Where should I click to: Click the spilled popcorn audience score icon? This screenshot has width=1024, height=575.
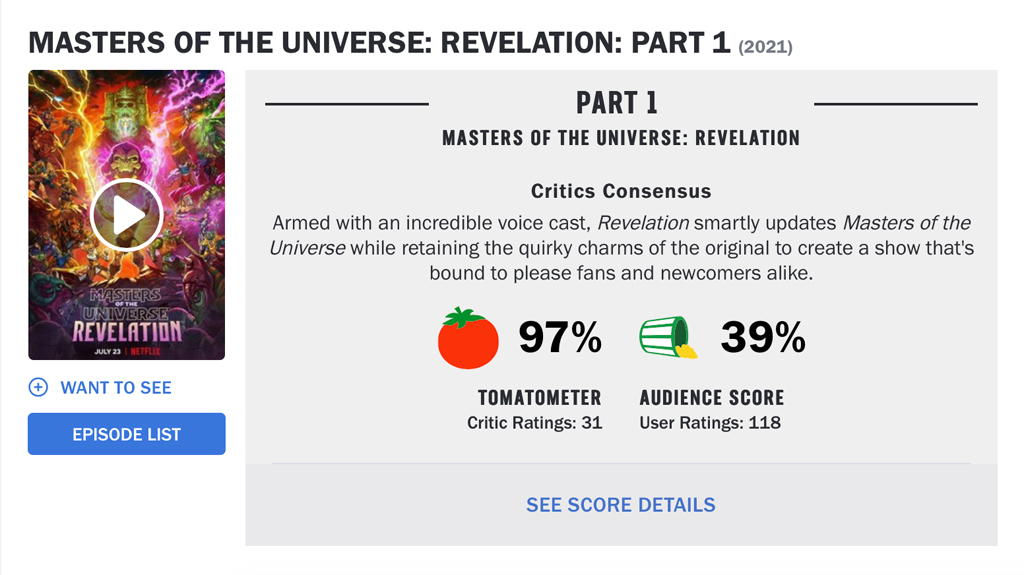[x=668, y=337]
